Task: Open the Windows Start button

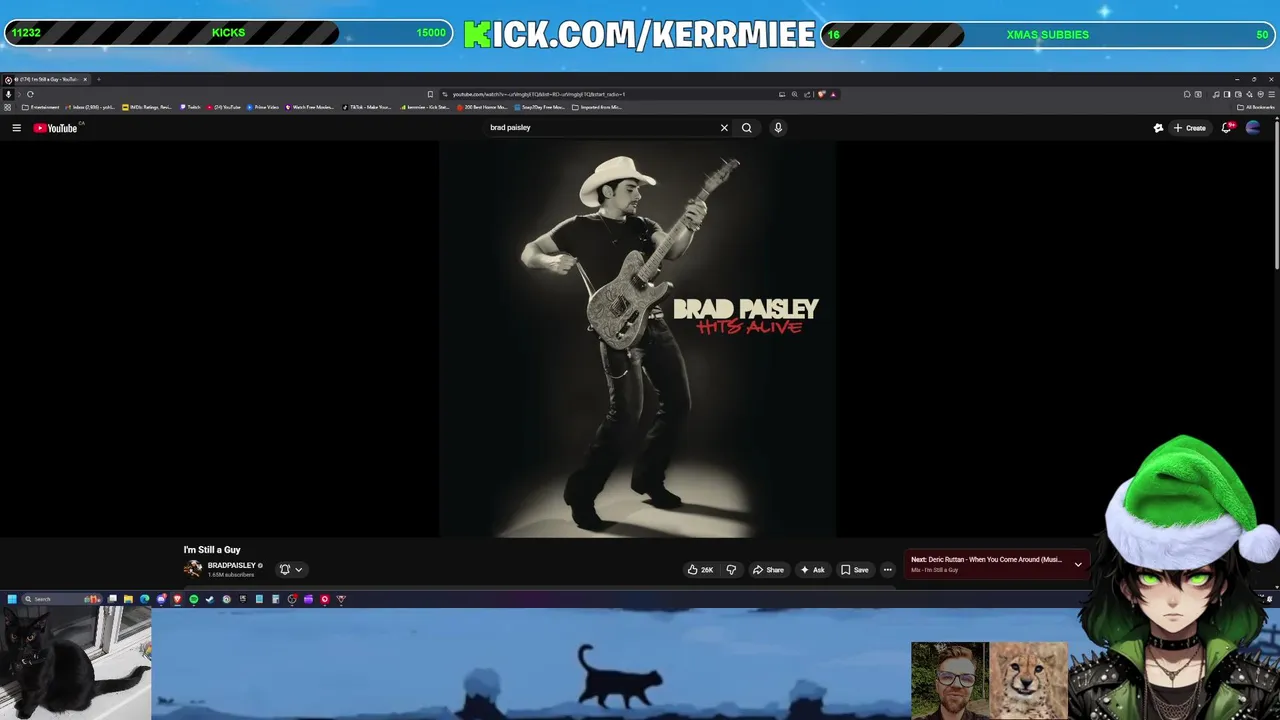Action: 12,599
